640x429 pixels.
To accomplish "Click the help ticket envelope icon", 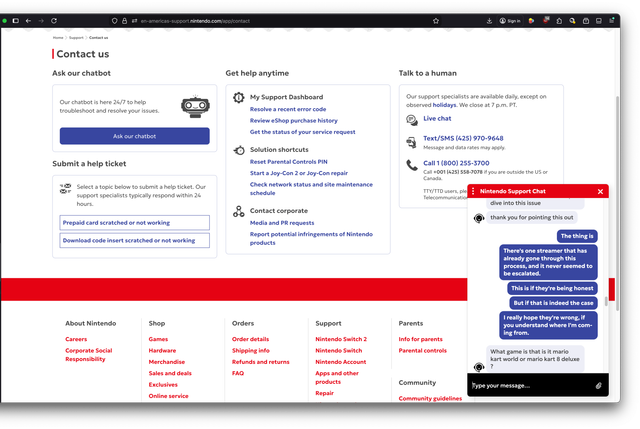I will coord(65,189).
